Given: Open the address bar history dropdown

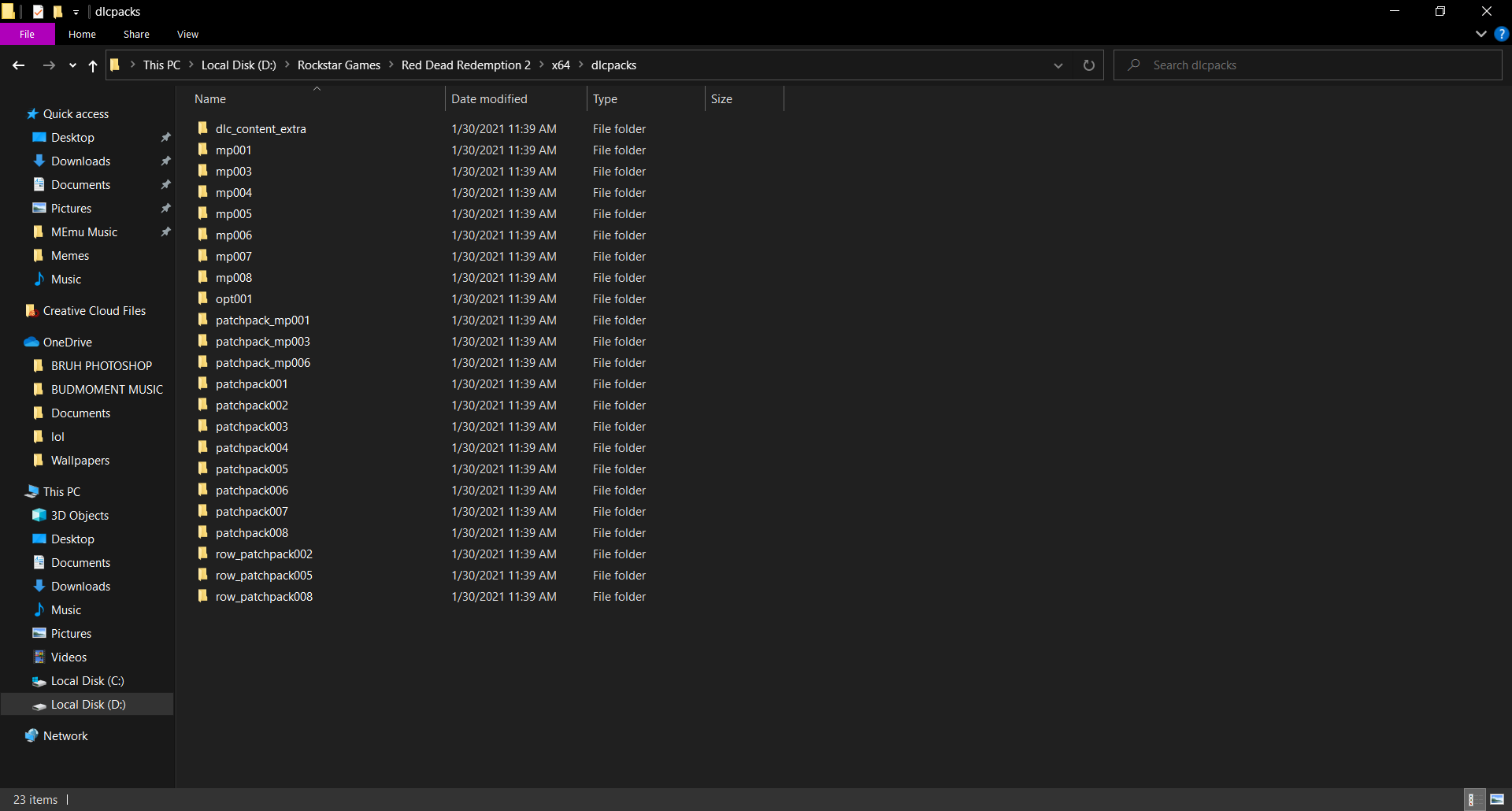Looking at the screenshot, I should point(1058,65).
